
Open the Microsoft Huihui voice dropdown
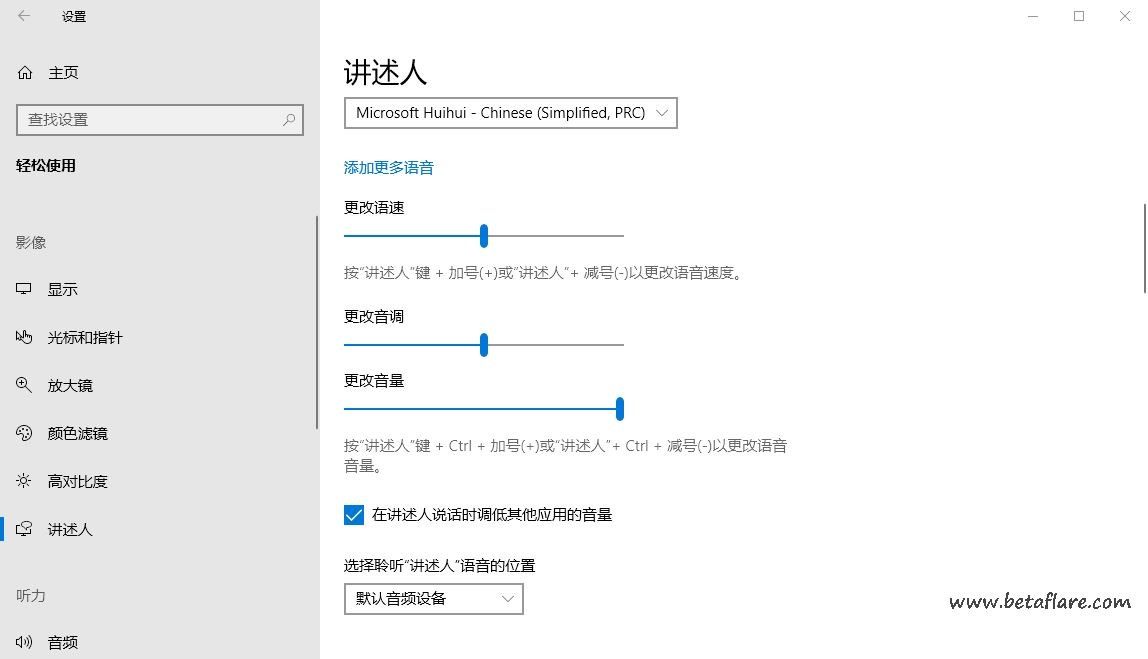pos(510,113)
